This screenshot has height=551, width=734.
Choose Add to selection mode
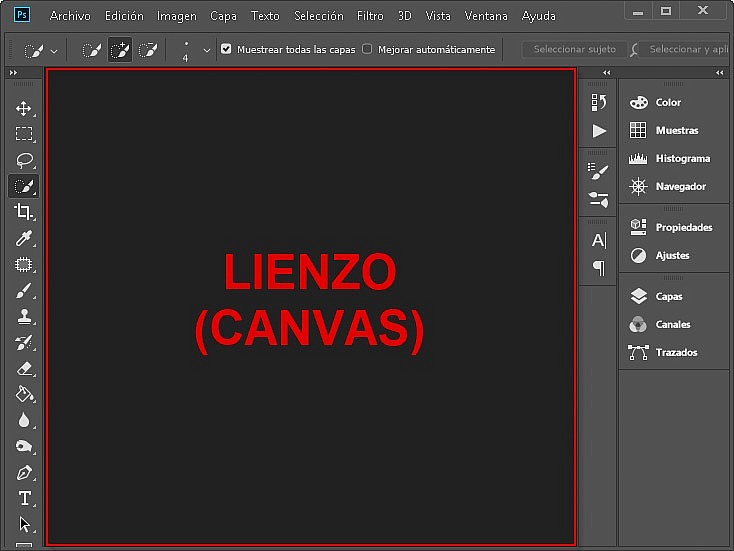120,50
